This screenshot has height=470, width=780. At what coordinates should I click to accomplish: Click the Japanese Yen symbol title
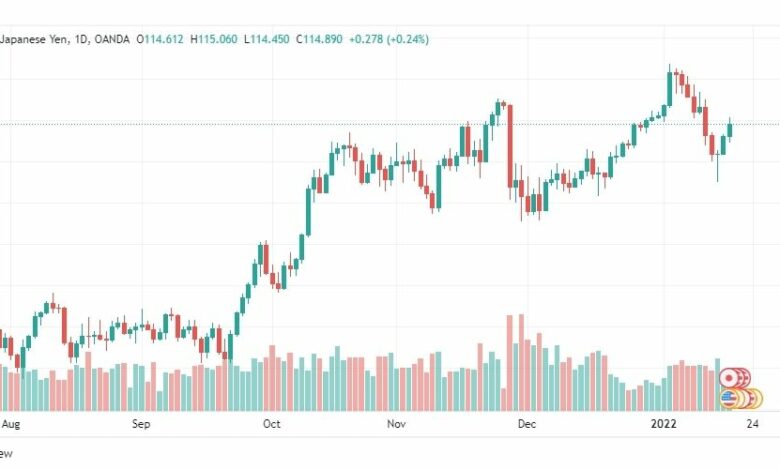(33, 39)
